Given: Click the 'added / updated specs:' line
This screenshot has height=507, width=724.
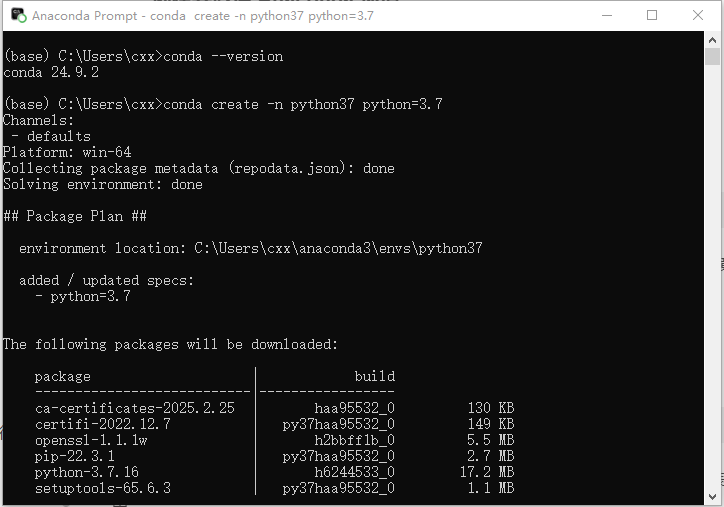Looking at the screenshot, I should pyautogui.click(x=106, y=280).
